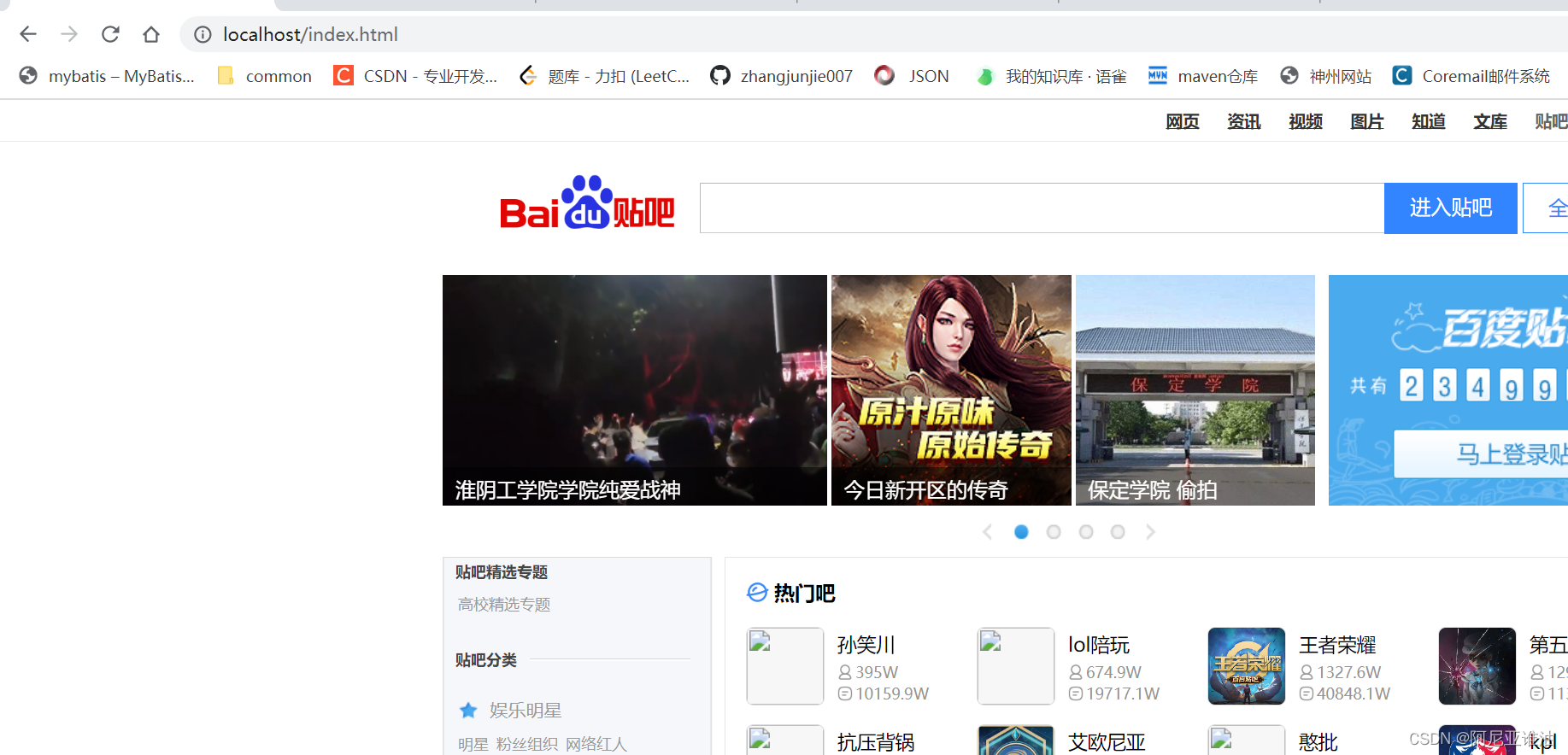Open the mybatis – MyBatis bookmark

(x=107, y=76)
